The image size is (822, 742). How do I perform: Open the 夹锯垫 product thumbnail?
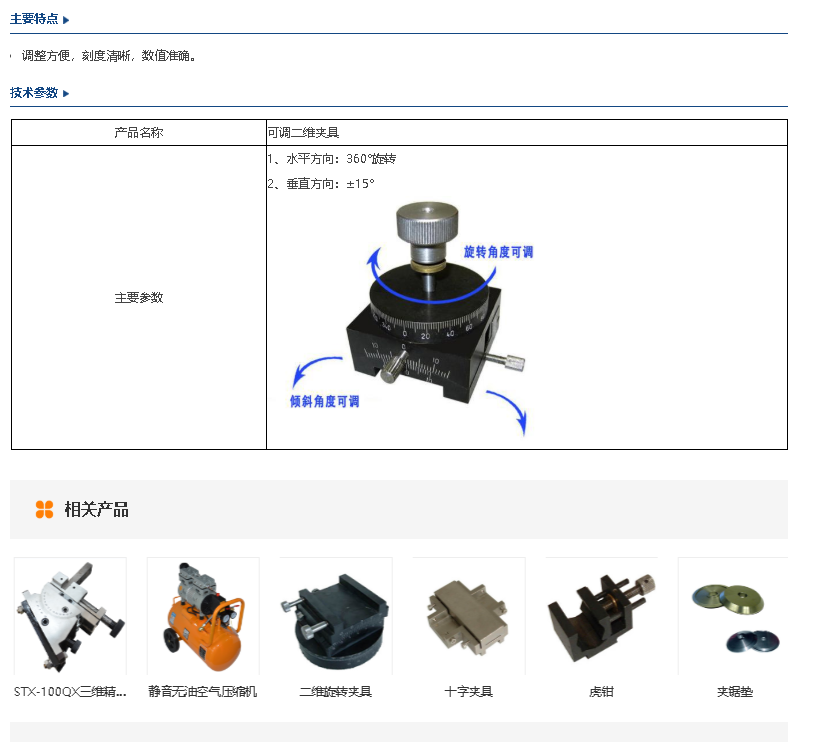[733, 616]
